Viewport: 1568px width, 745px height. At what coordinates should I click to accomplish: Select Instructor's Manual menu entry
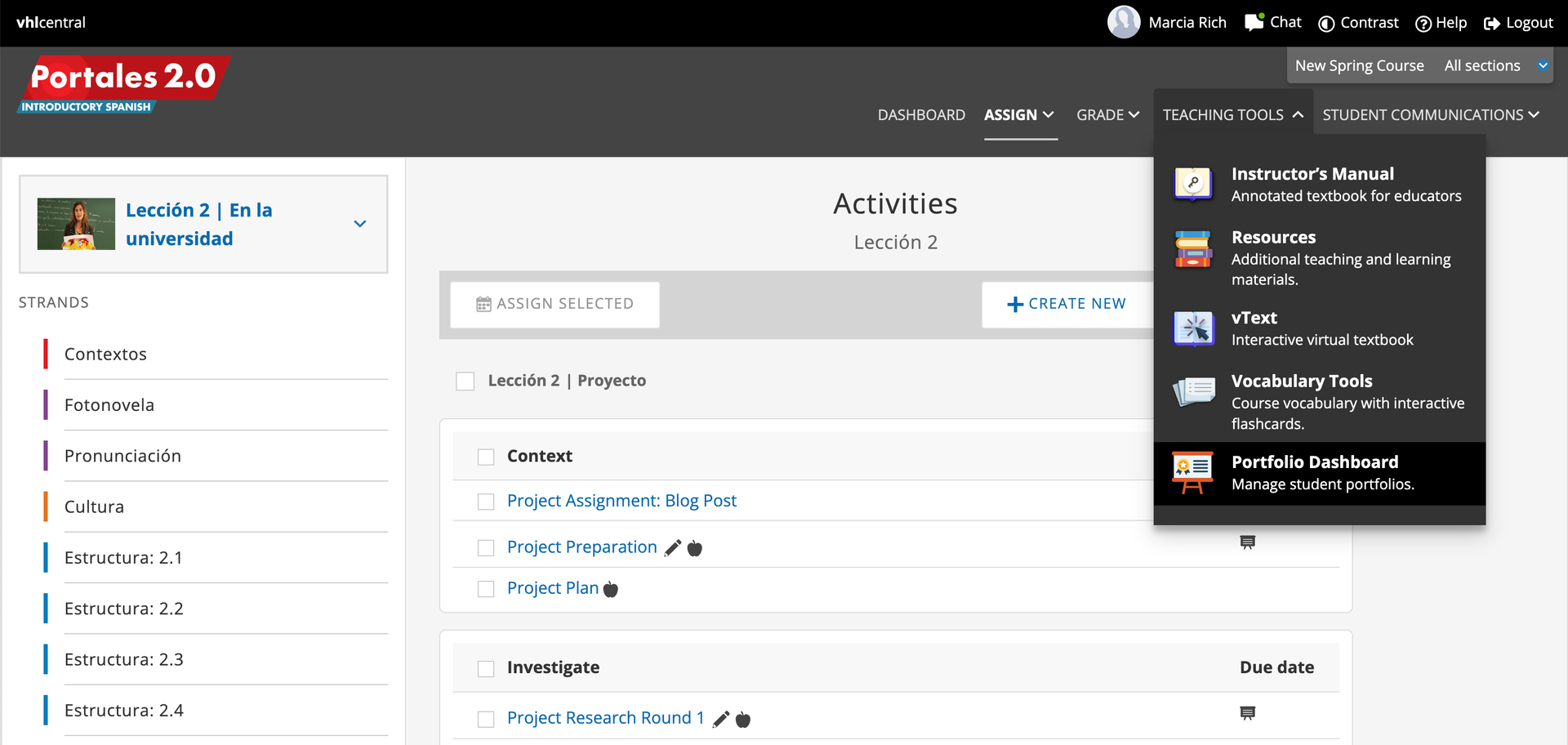coord(1319,184)
